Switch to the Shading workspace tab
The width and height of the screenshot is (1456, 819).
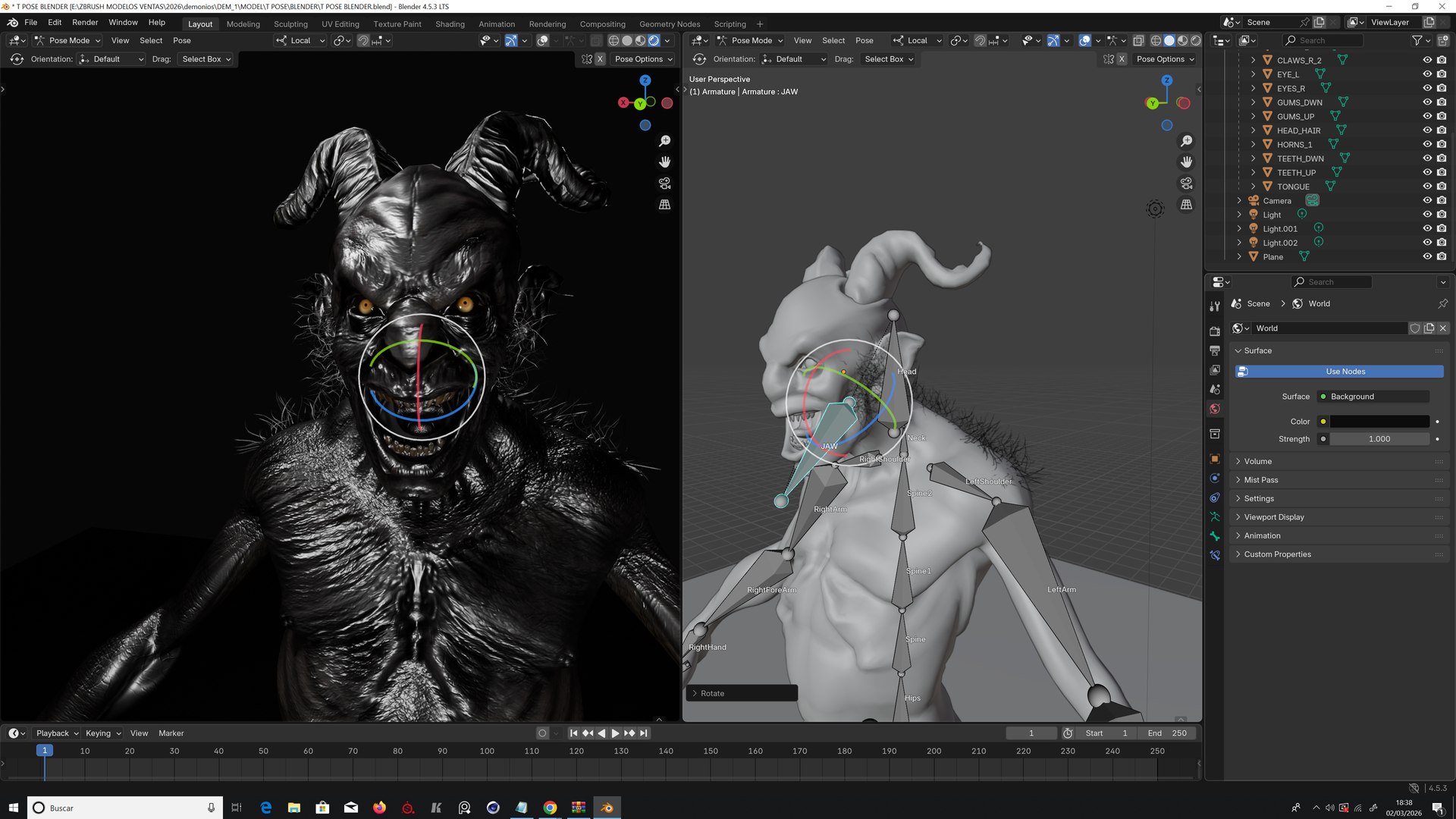click(x=450, y=24)
